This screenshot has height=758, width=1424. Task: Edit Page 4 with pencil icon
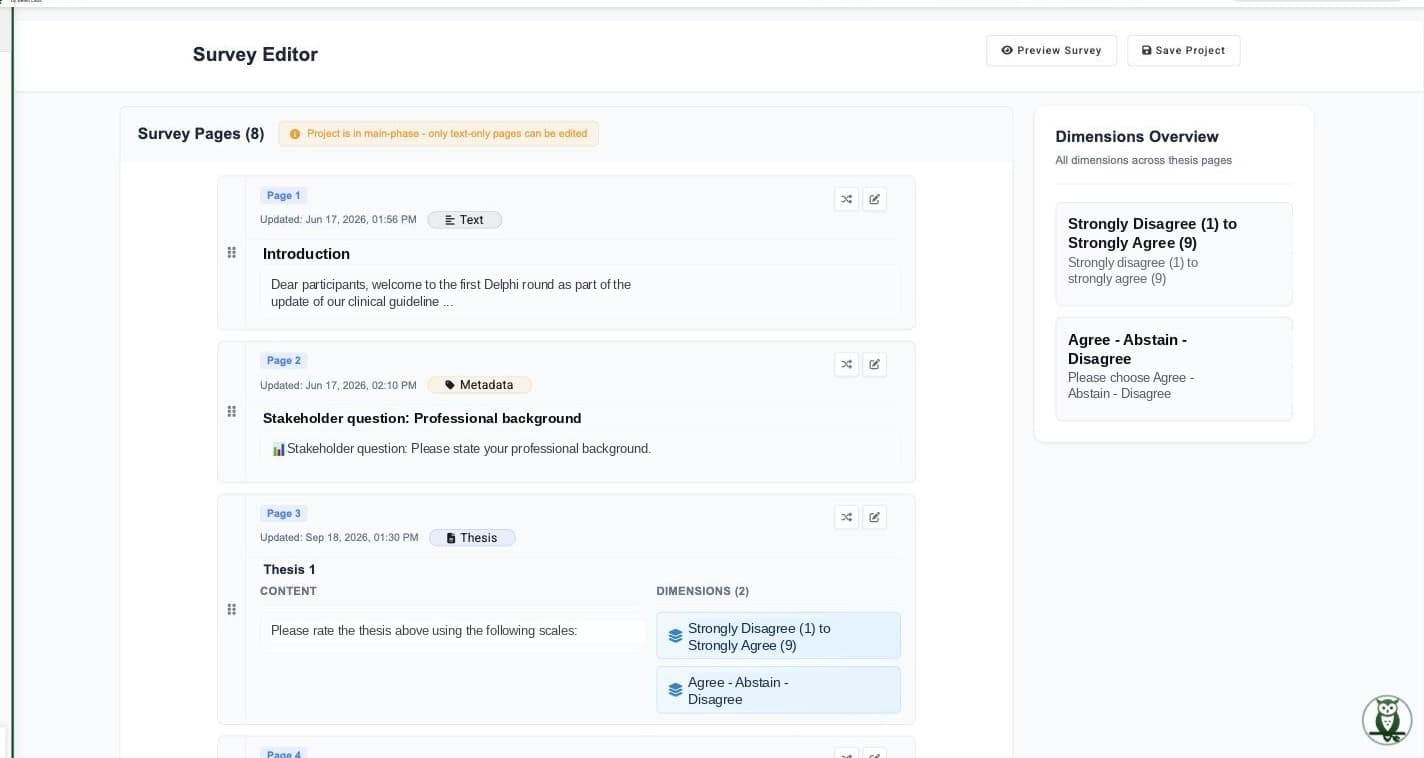tap(874, 753)
